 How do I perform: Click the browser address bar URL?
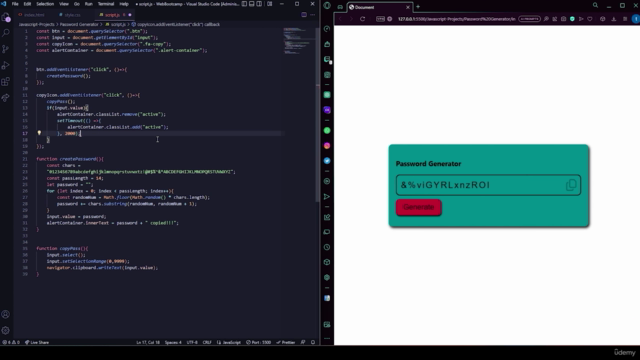coord(456,19)
